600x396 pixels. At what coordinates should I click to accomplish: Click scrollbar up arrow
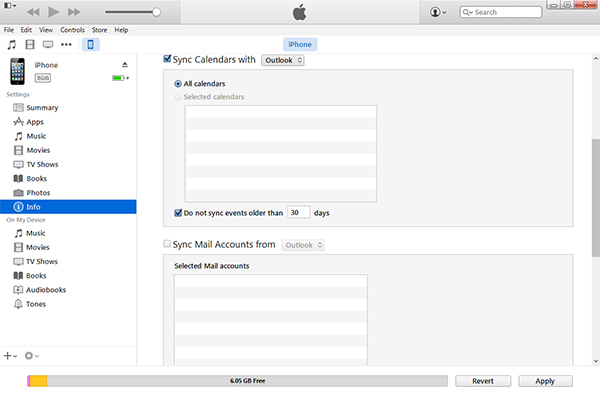pyautogui.click(x=595, y=59)
